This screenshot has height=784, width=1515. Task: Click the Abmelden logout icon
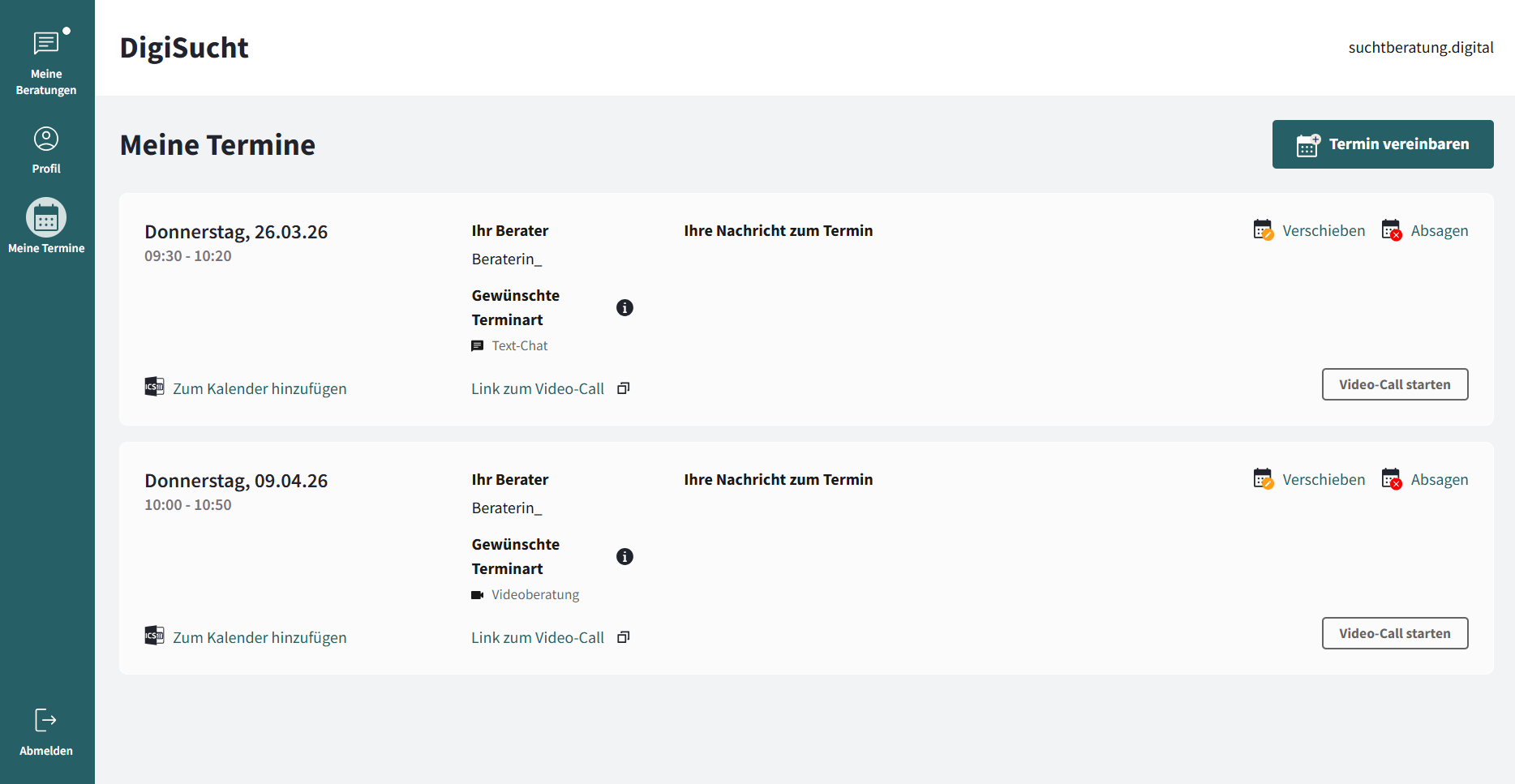(46, 720)
